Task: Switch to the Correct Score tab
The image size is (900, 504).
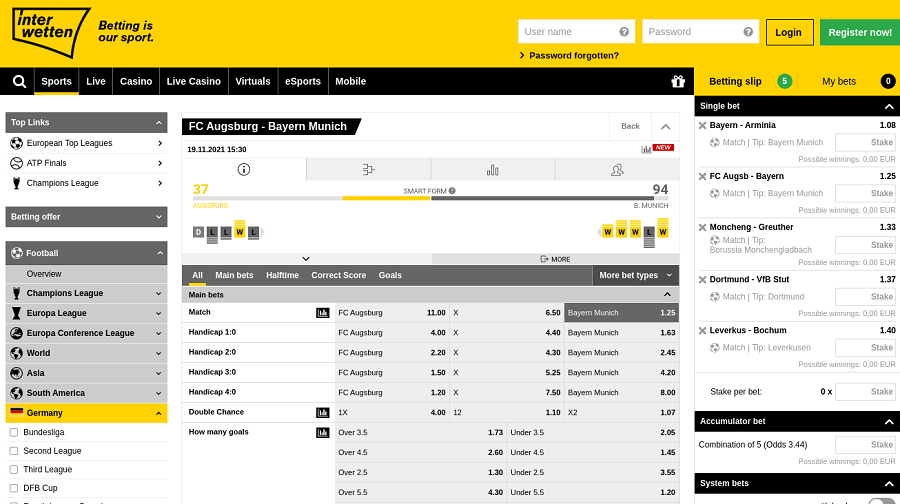Action: point(339,276)
